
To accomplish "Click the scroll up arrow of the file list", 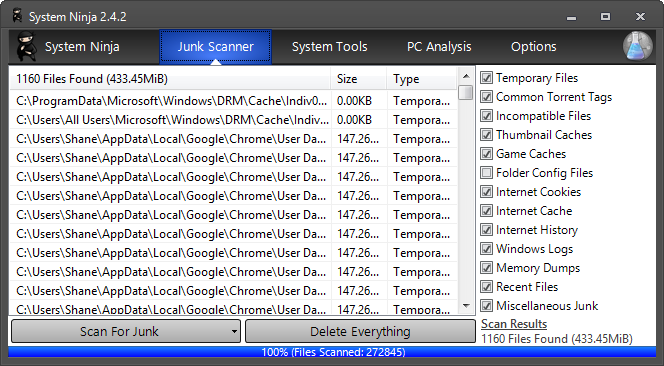I will tap(466, 76).
